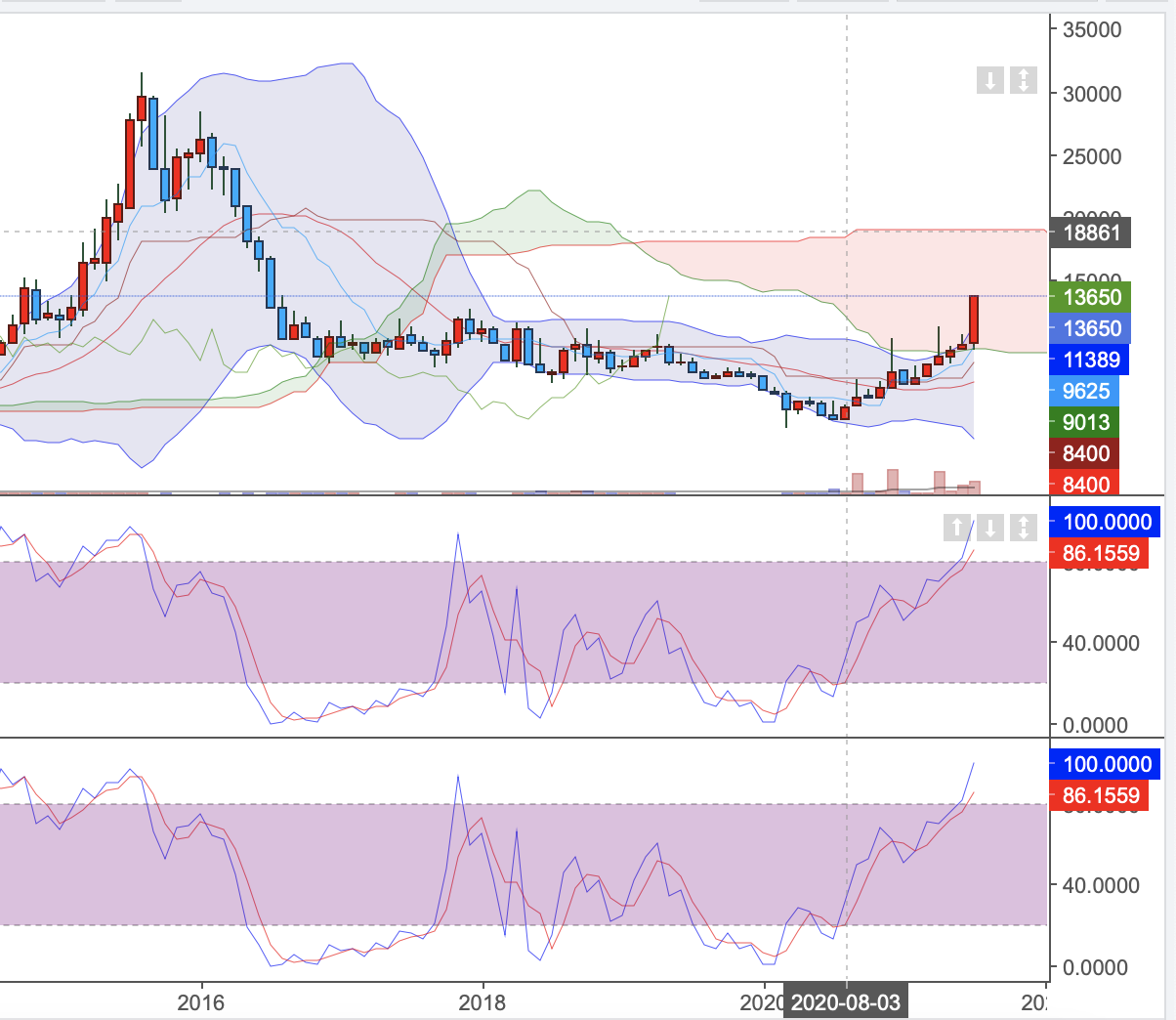Click the dark red 8400 label
The image size is (1176, 1020).
click(1085, 453)
